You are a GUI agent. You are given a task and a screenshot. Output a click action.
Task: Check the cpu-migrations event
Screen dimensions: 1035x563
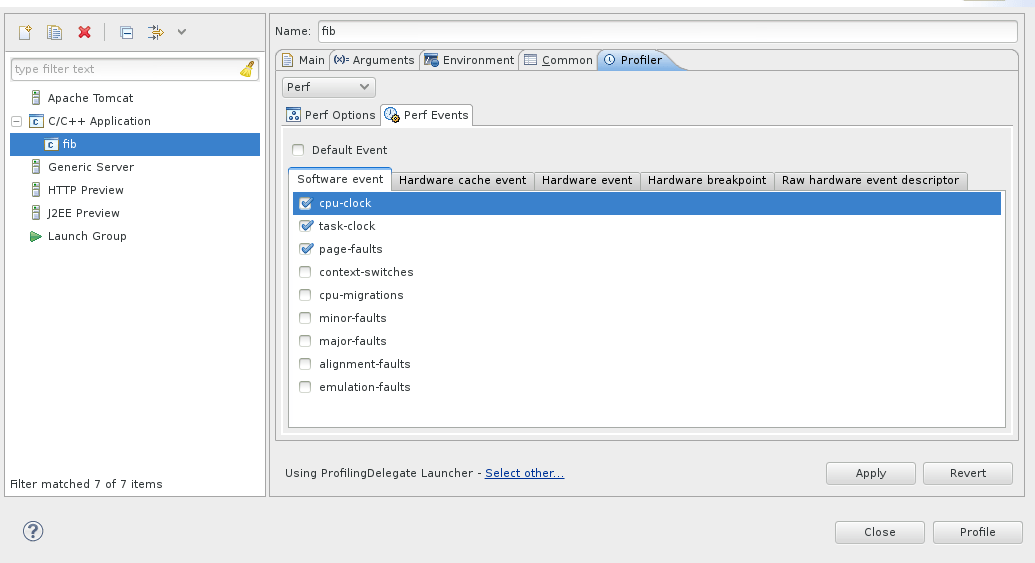point(305,295)
